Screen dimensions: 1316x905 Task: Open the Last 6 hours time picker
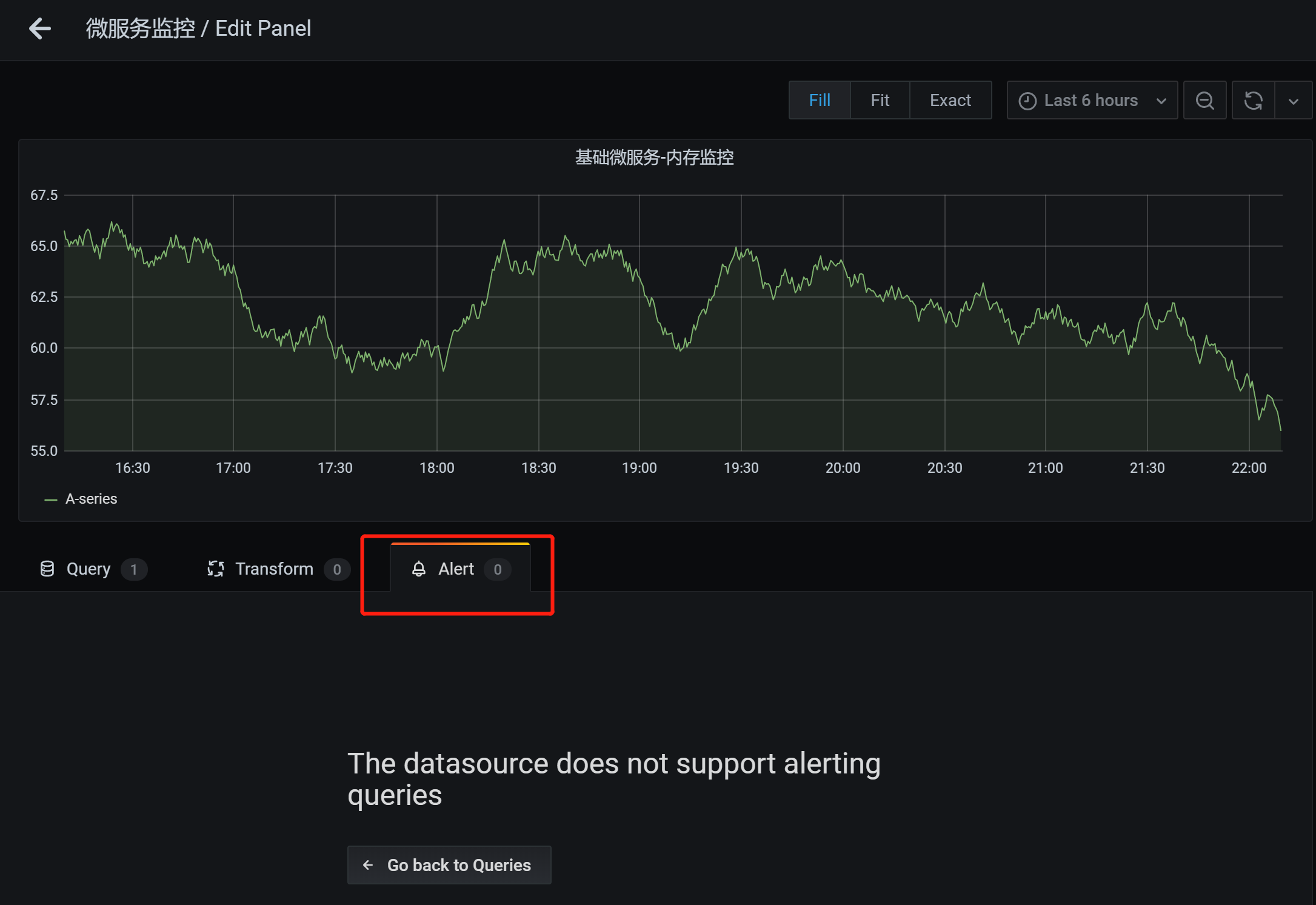pyautogui.click(x=1092, y=101)
